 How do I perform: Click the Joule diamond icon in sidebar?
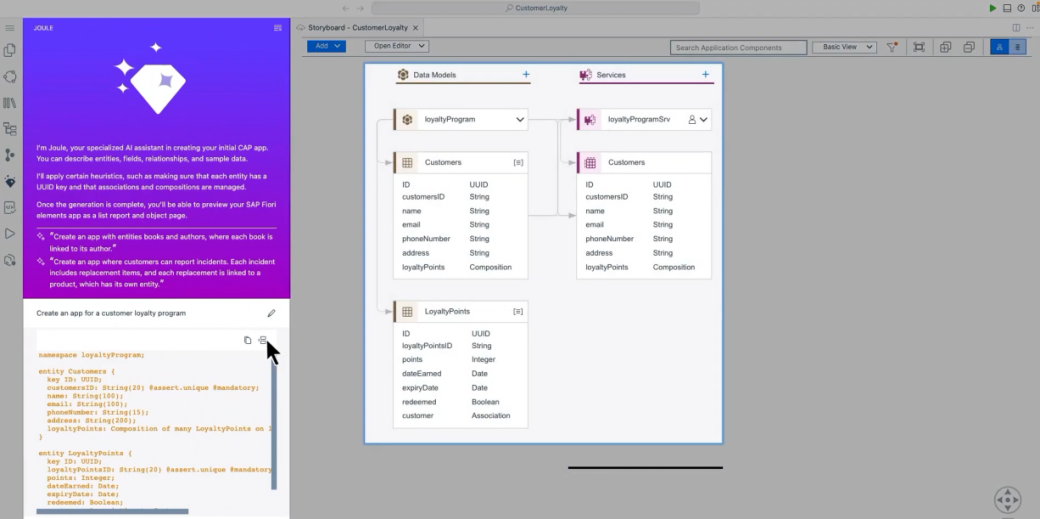point(10,181)
